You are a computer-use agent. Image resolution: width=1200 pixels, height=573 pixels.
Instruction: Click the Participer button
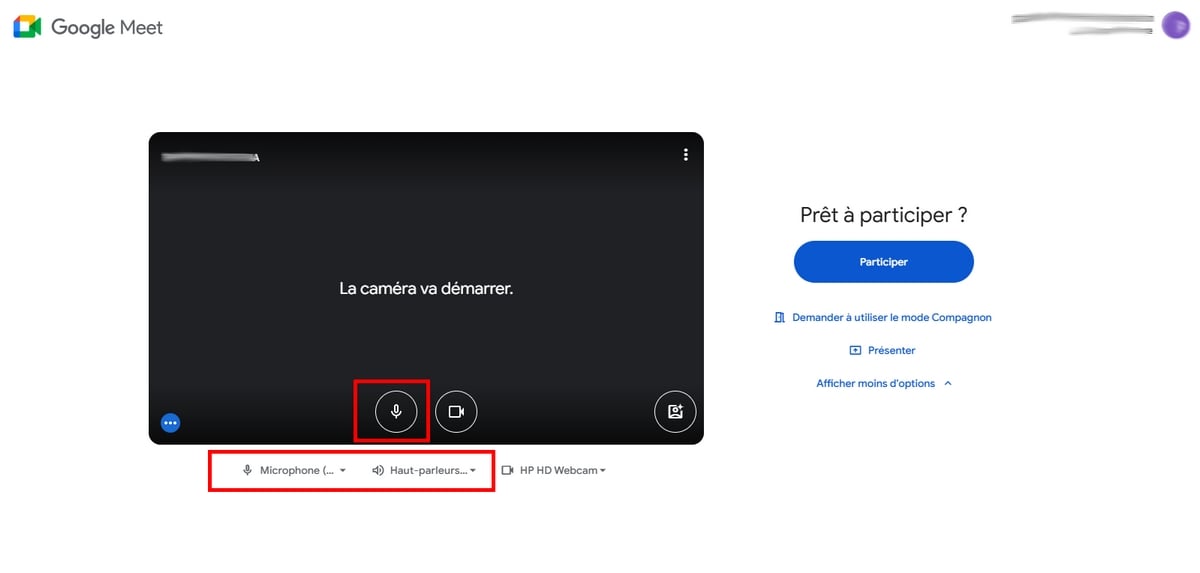tap(884, 262)
